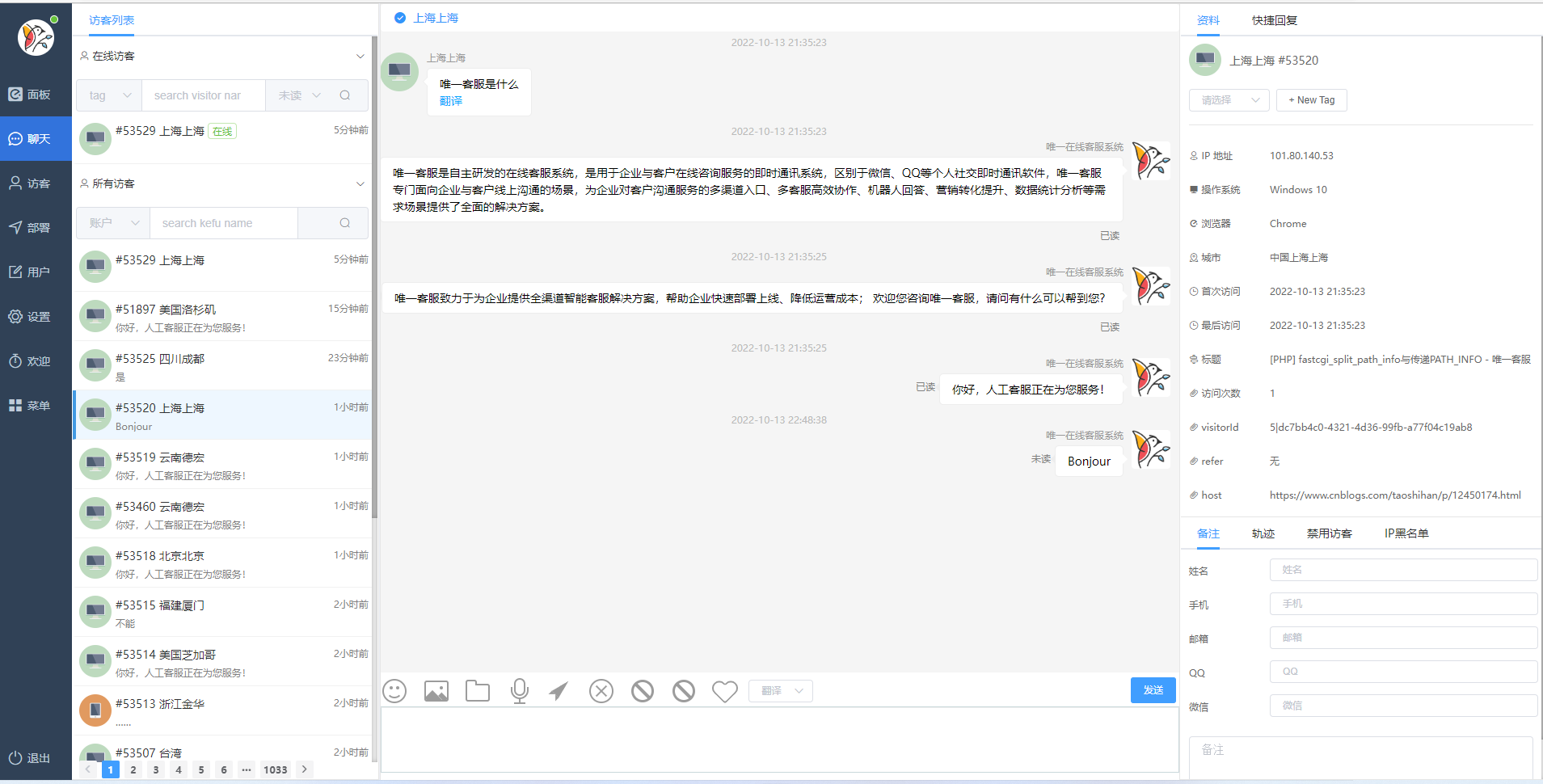
Task: Focus the search kefu name field
Action: click(x=224, y=223)
